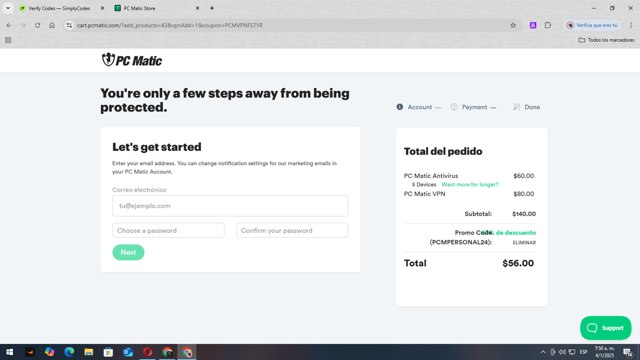This screenshot has height=360, width=640.
Task: Select the Payment step indicator
Action: [473, 107]
